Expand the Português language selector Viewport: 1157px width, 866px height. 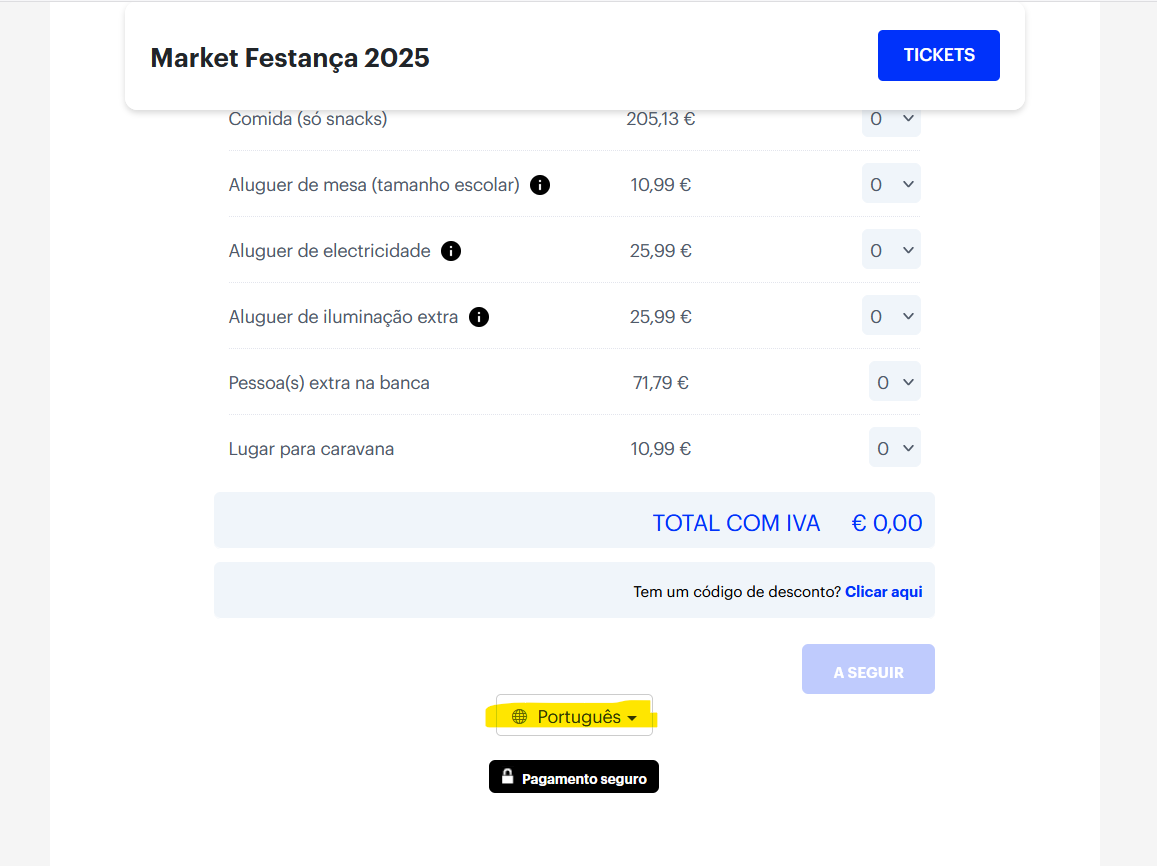575,717
